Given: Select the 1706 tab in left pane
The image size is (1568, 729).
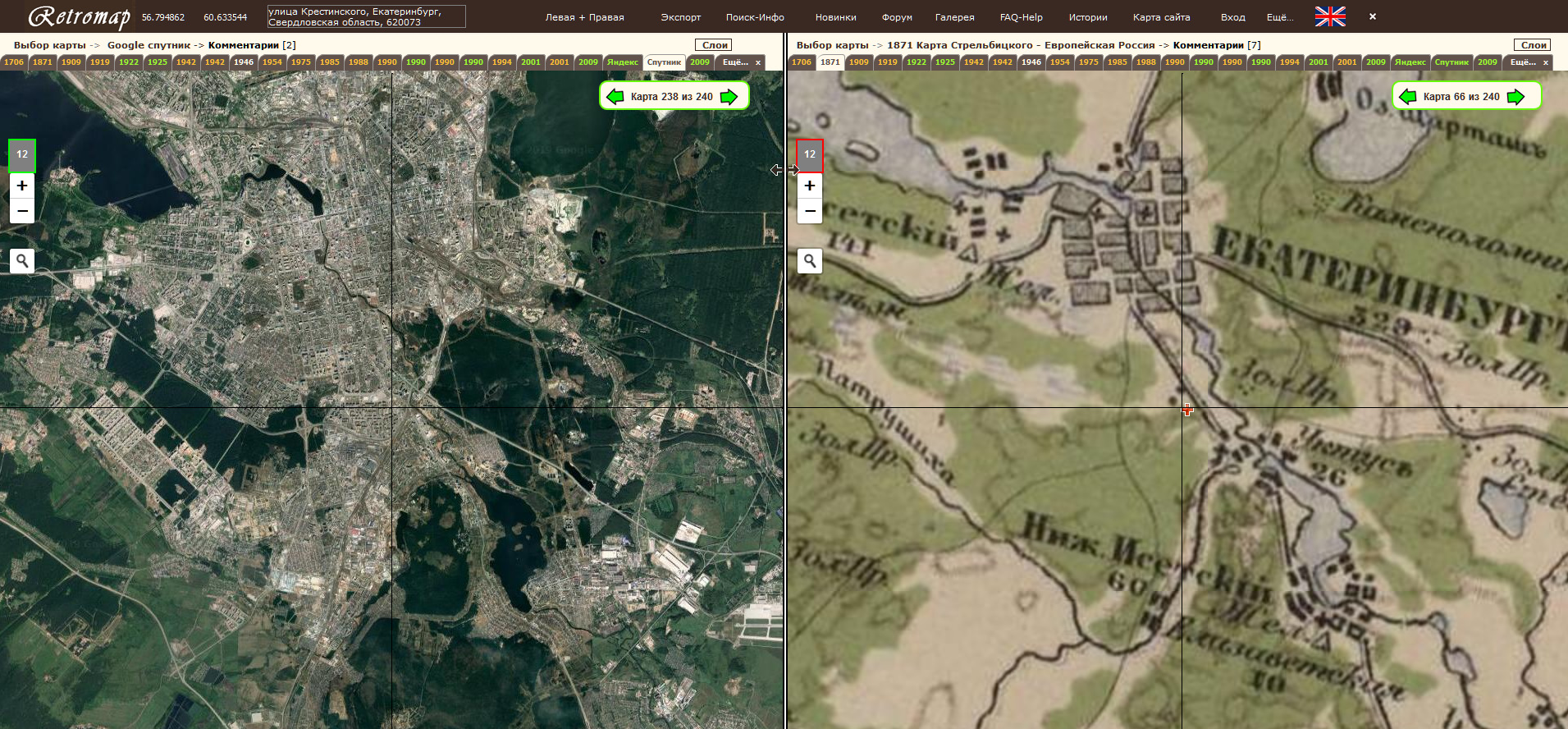Looking at the screenshot, I should click(x=14, y=62).
